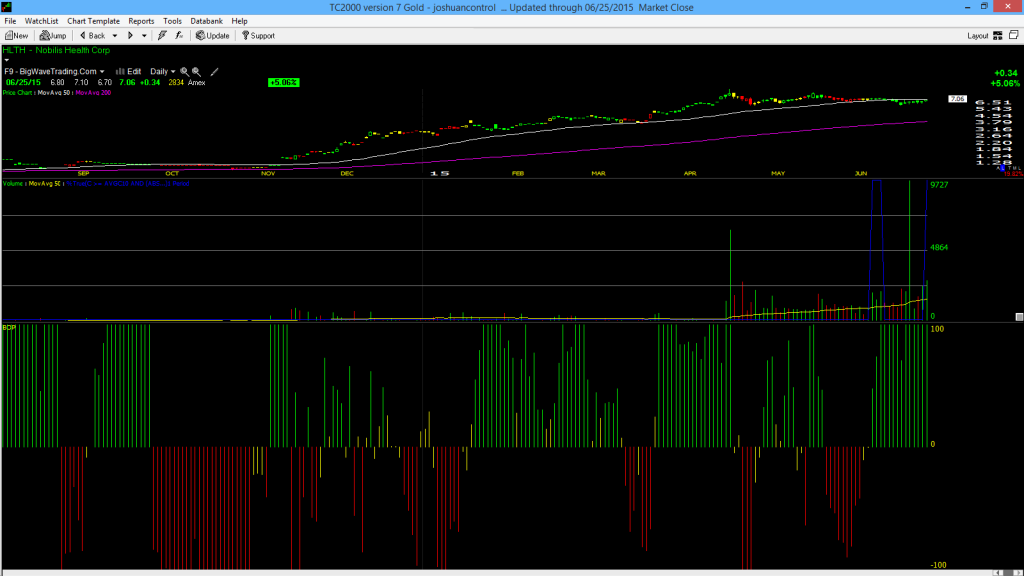1024x576 pixels.
Task: Zoom in with first magnifier icon
Action: (x=184, y=72)
